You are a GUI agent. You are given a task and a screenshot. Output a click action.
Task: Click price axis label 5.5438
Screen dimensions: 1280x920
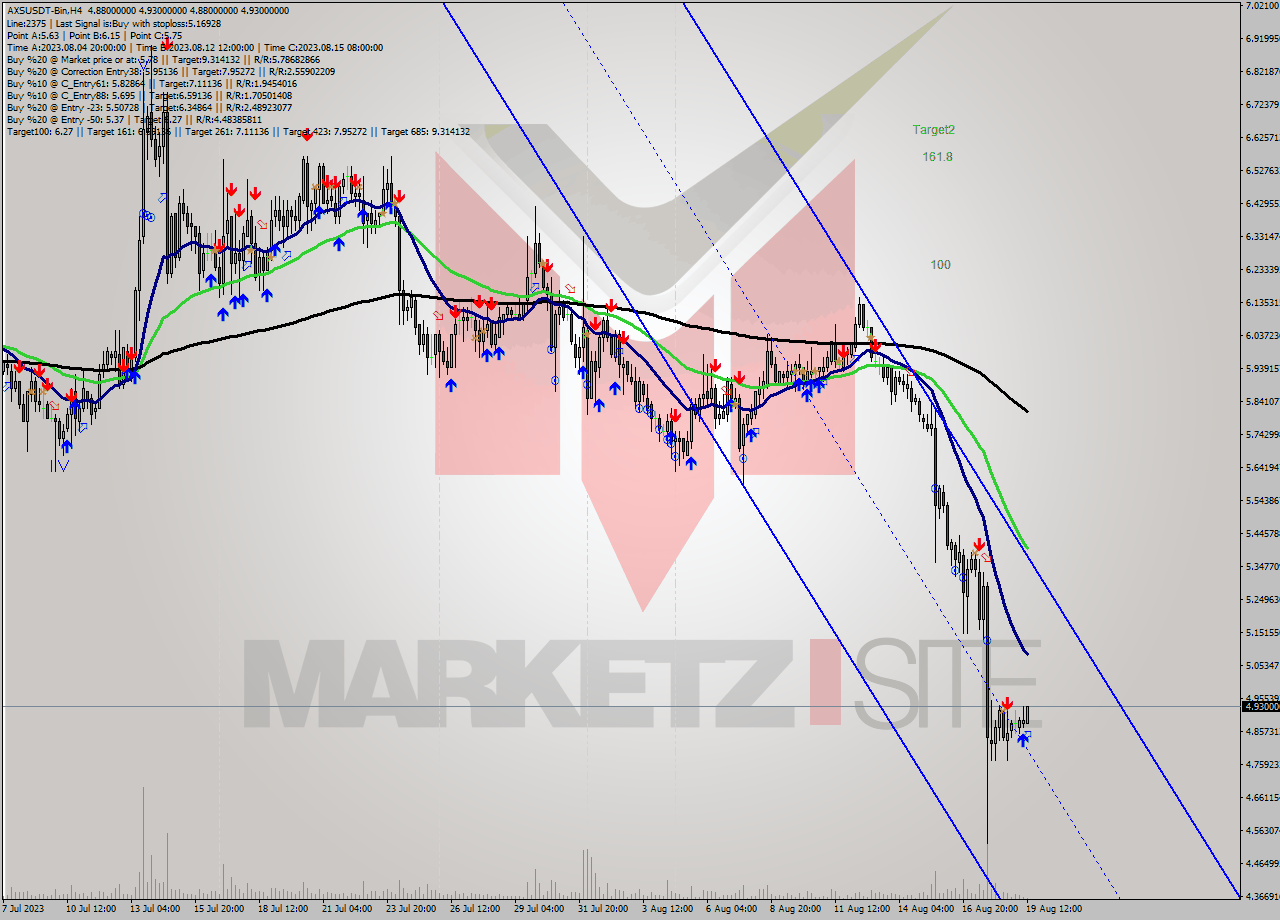[x=1262, y=500]
